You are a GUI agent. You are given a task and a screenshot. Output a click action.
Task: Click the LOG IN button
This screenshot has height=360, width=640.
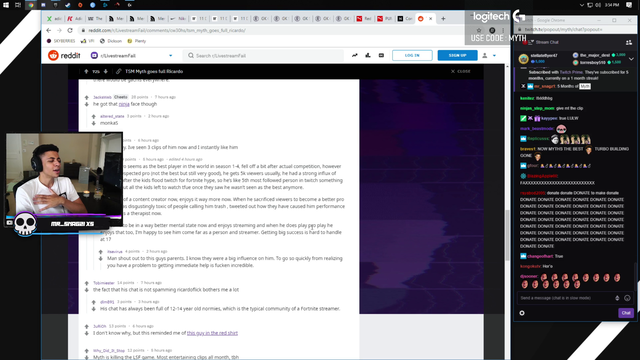click(x=412, y=56)
